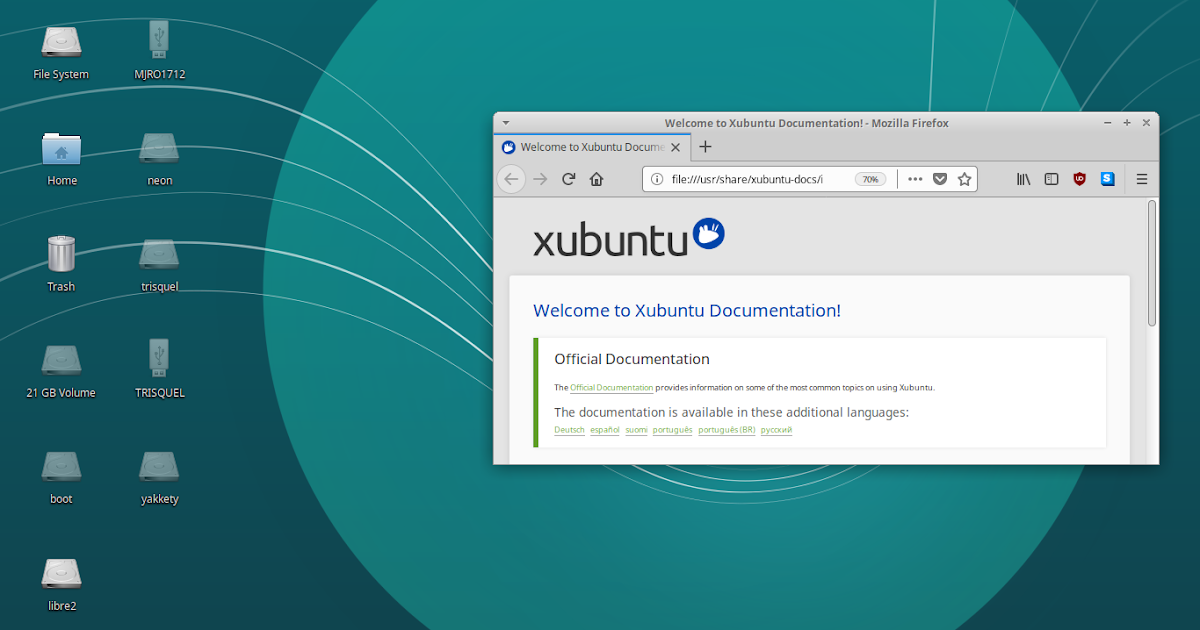Click the Official Documentation section heading
Screen dimensions: 1200x630
[632, 359]
